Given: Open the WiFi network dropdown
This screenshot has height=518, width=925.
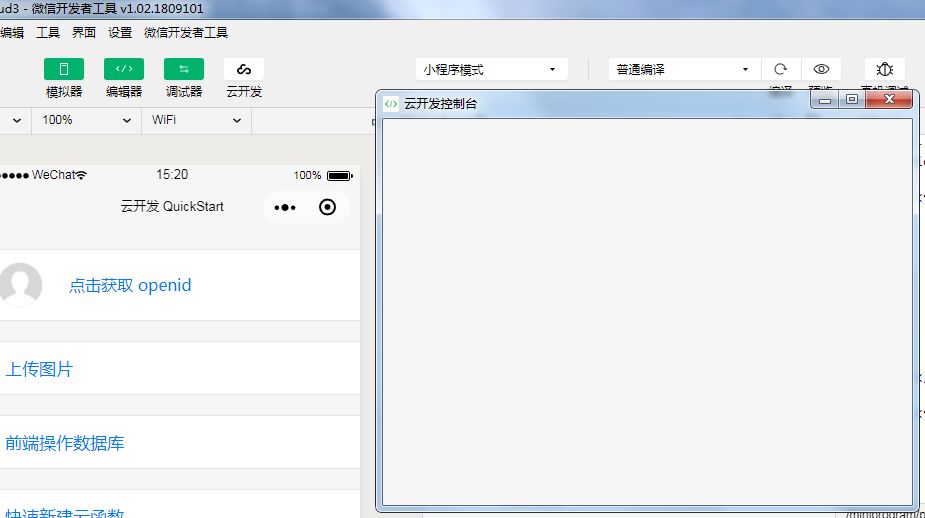Looking at the screenshot, I should (196, 120).
